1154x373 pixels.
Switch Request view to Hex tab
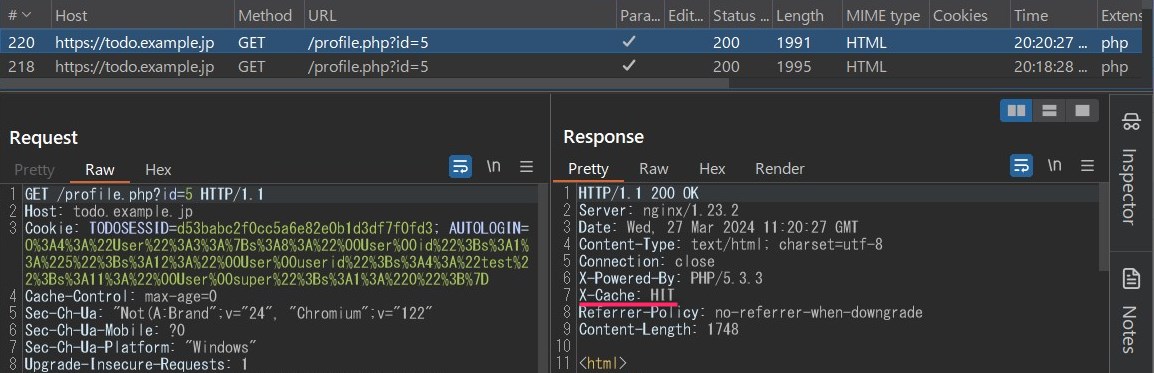158,170
